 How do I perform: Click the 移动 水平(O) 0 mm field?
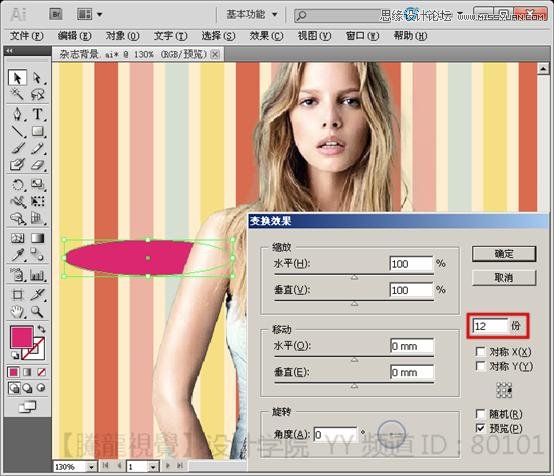tap(412, 346)
